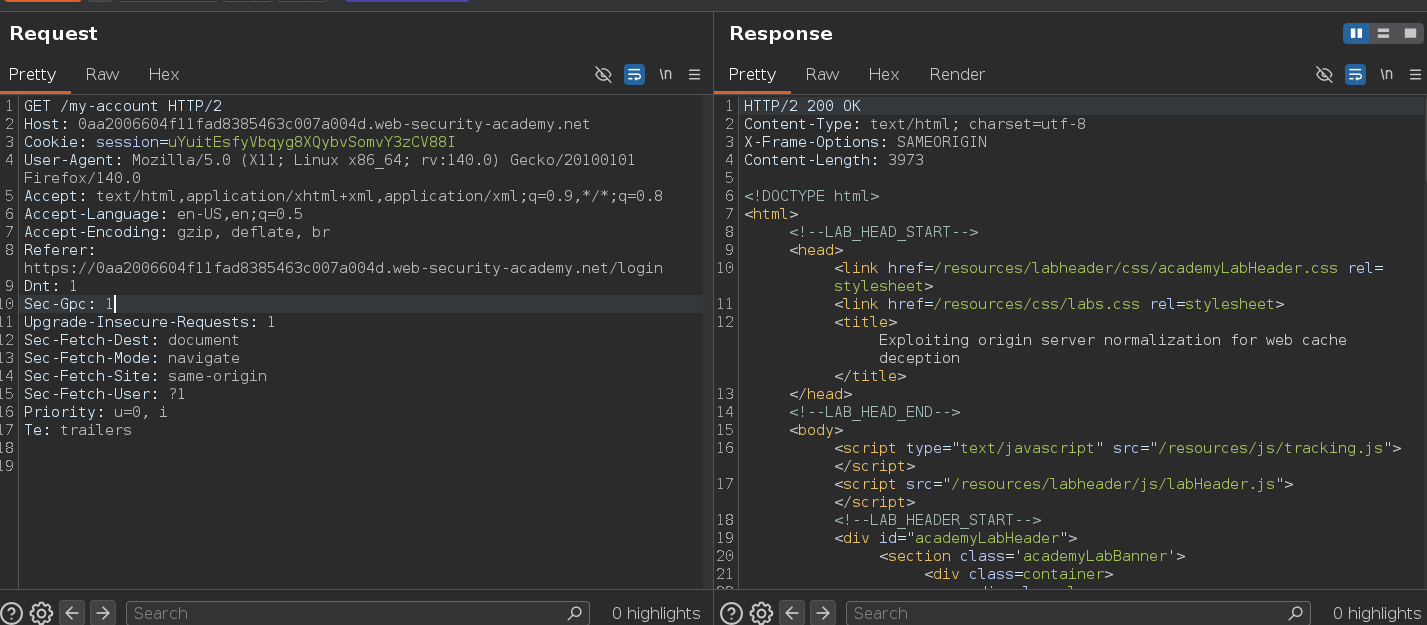The width and height of the screenshot is (1427, 625).
Task: Click magnifier icon in Request search field
Action: [x=574, y=613]
